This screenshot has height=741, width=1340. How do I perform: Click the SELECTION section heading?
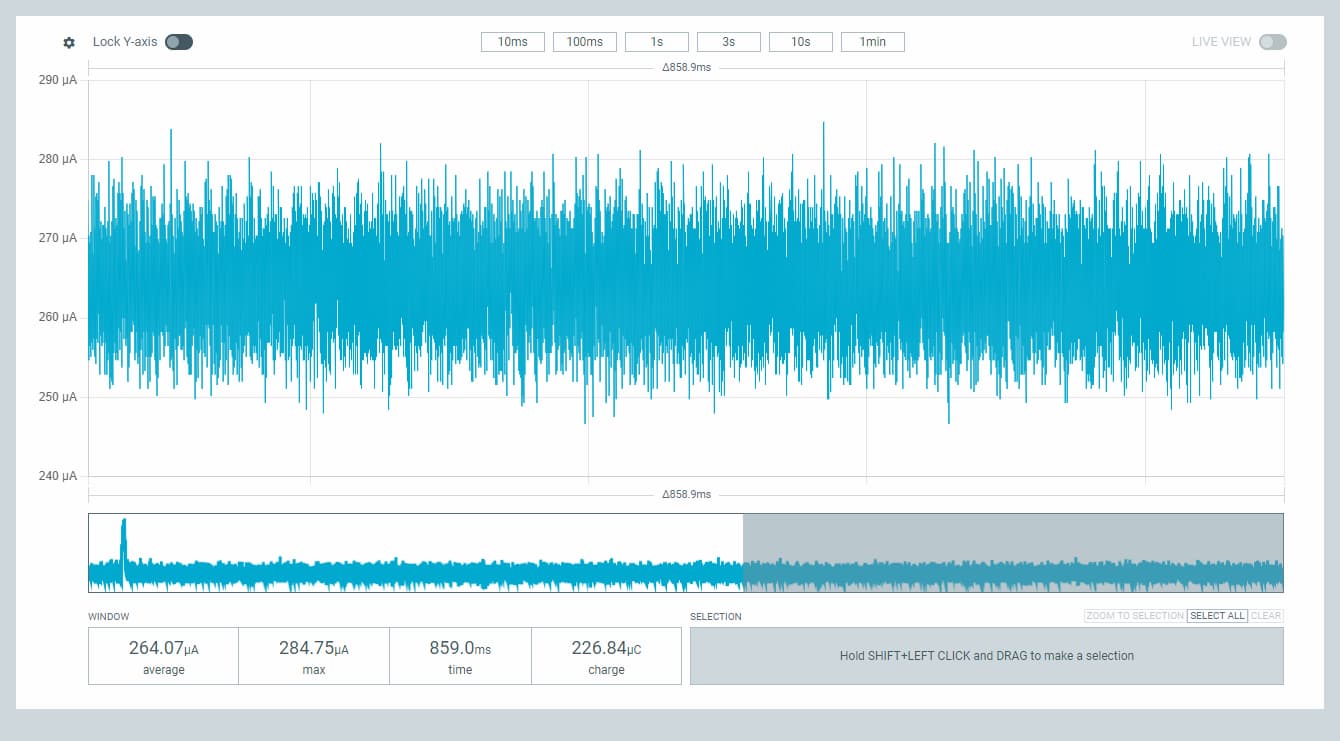click(x=716, y=617)
